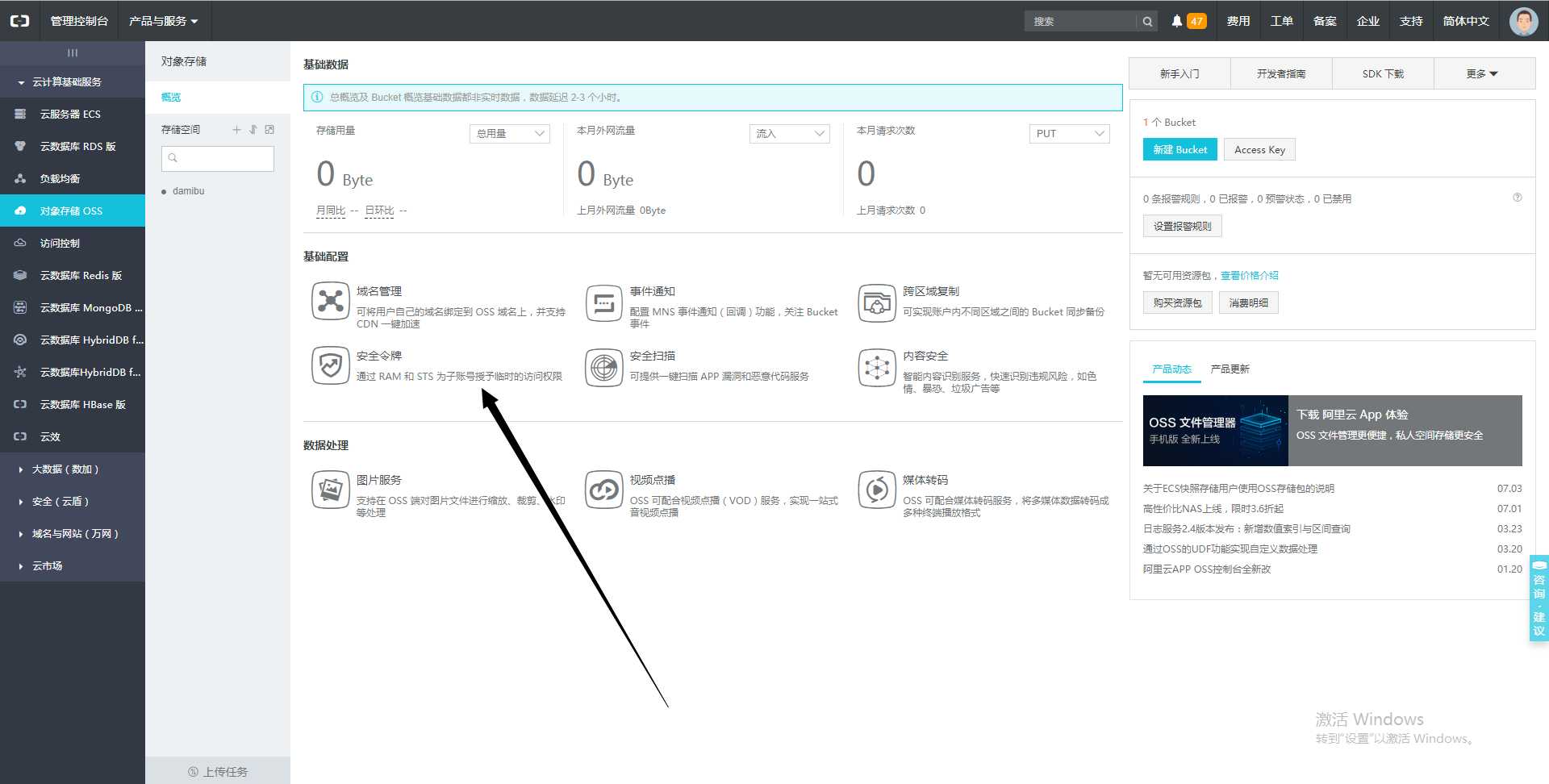Open 管理控制台 in top bar

[79, 21]
